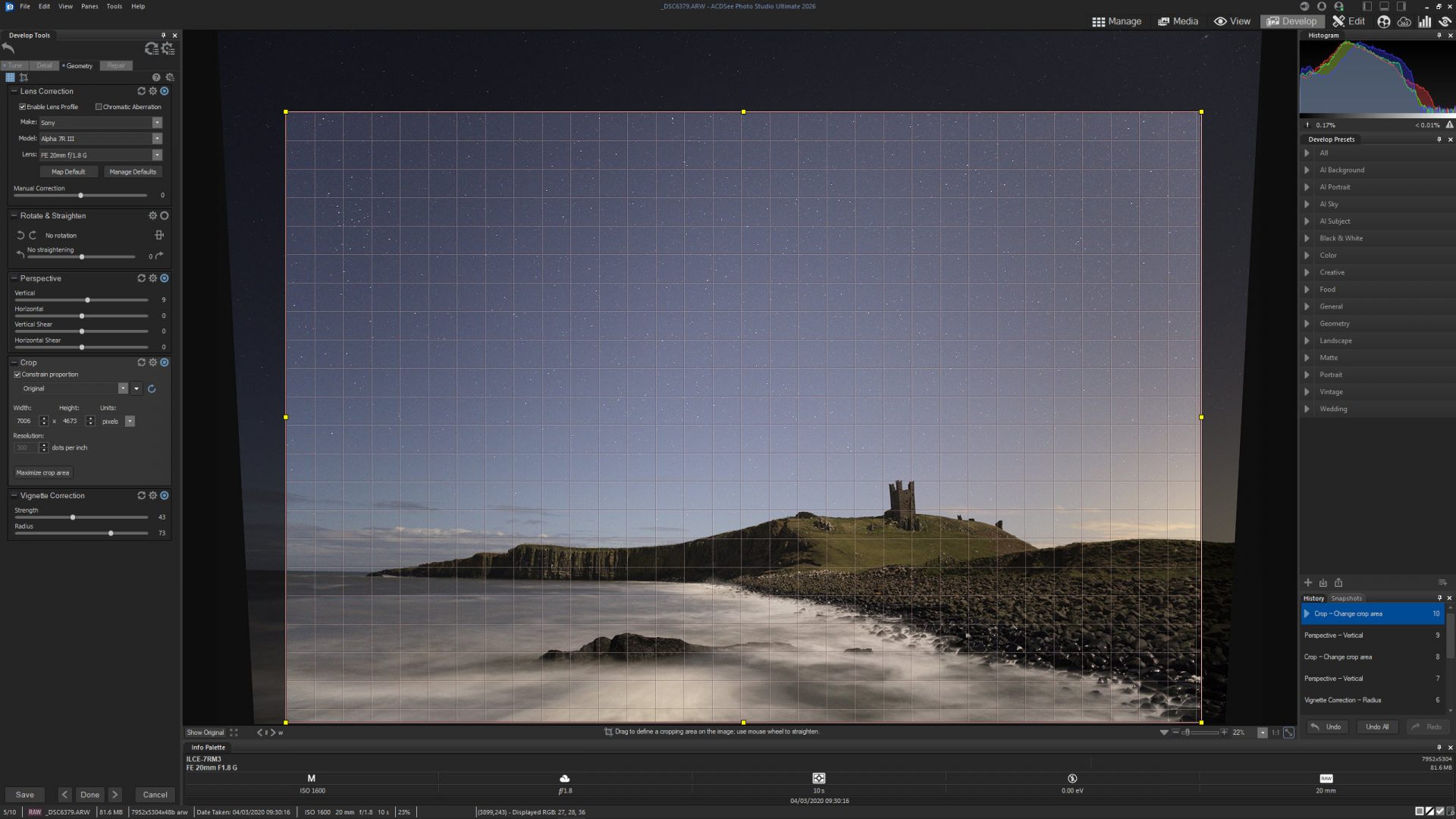Open the Panes menu

coord(89,6)
